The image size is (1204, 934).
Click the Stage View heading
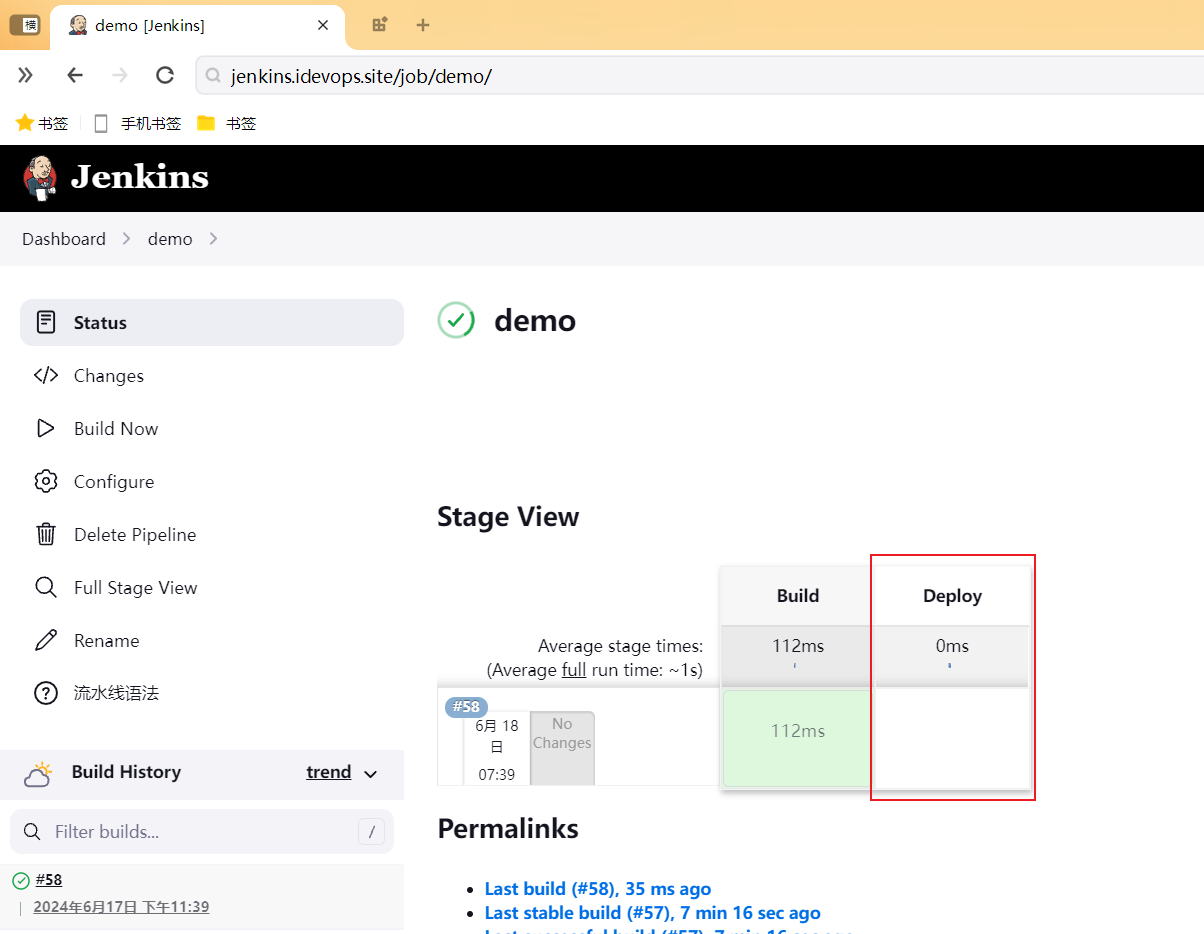[508, 517]
